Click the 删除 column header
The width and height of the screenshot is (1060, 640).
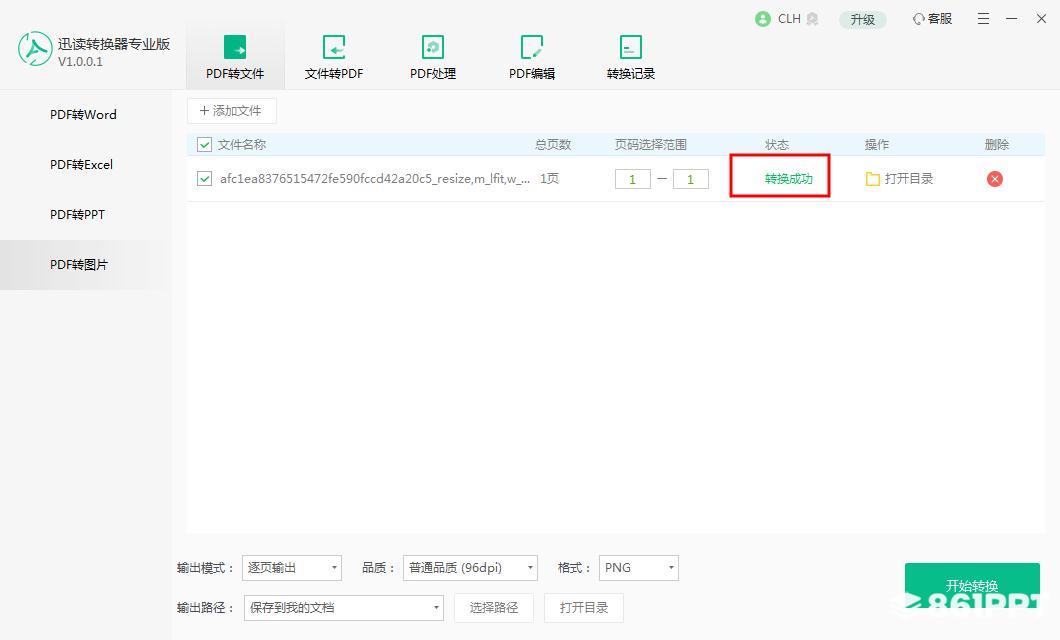click(x=996, y=145)
